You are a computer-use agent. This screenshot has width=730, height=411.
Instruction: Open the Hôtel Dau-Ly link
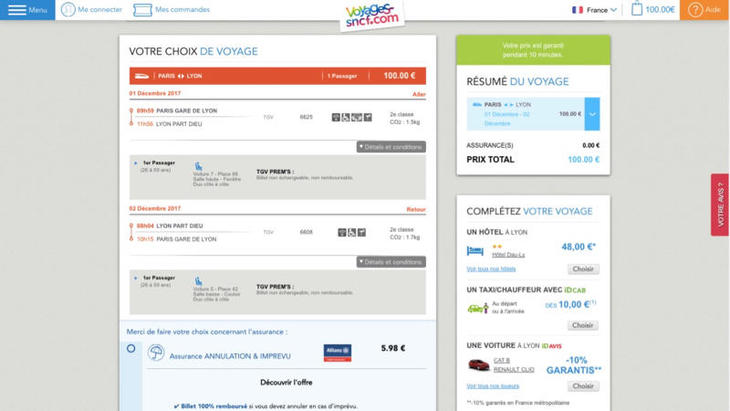508,255
